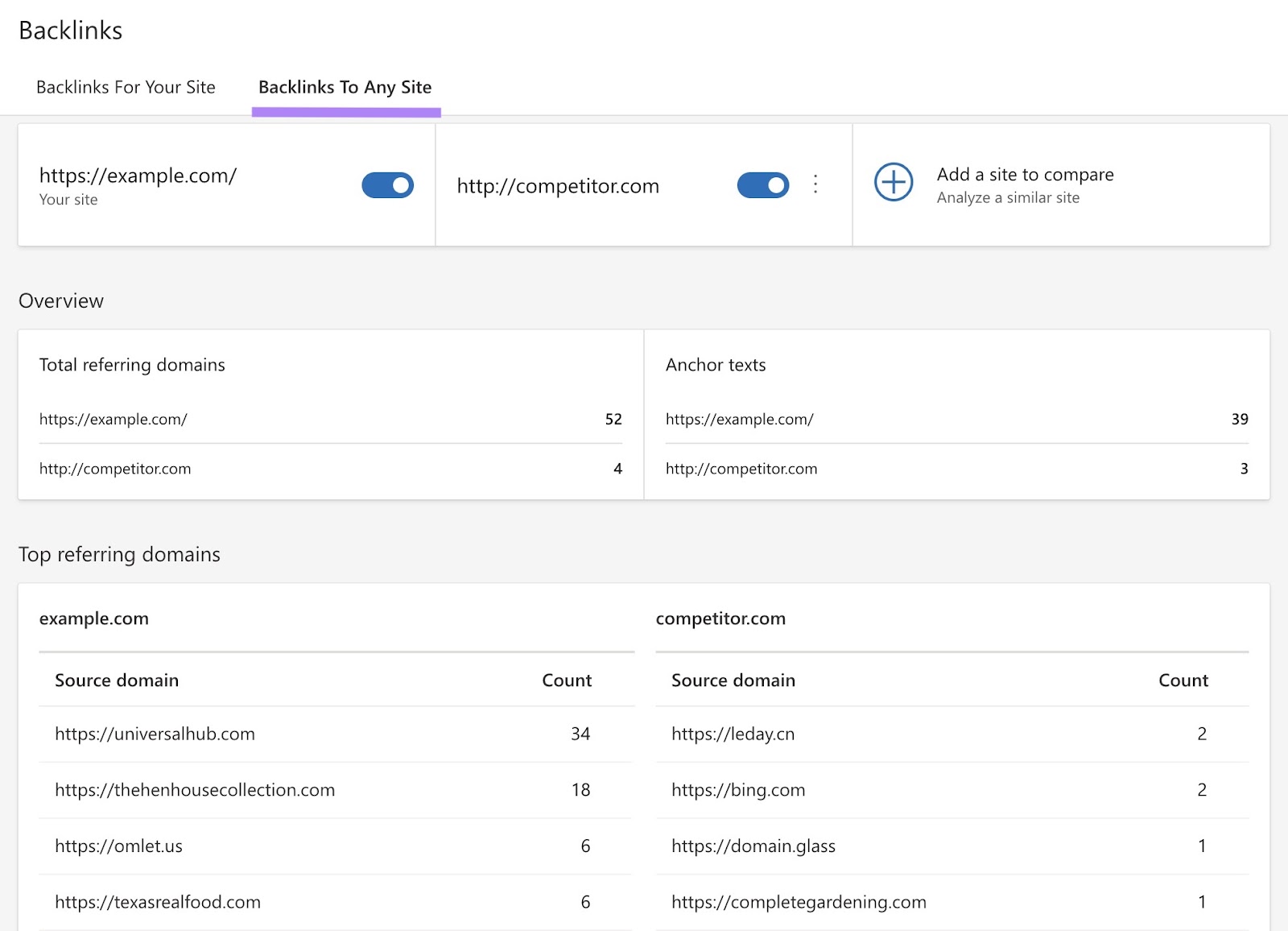Click https://omlet.us source domain
Viewport: 1288px width, 931px height.
pos(118,846)
